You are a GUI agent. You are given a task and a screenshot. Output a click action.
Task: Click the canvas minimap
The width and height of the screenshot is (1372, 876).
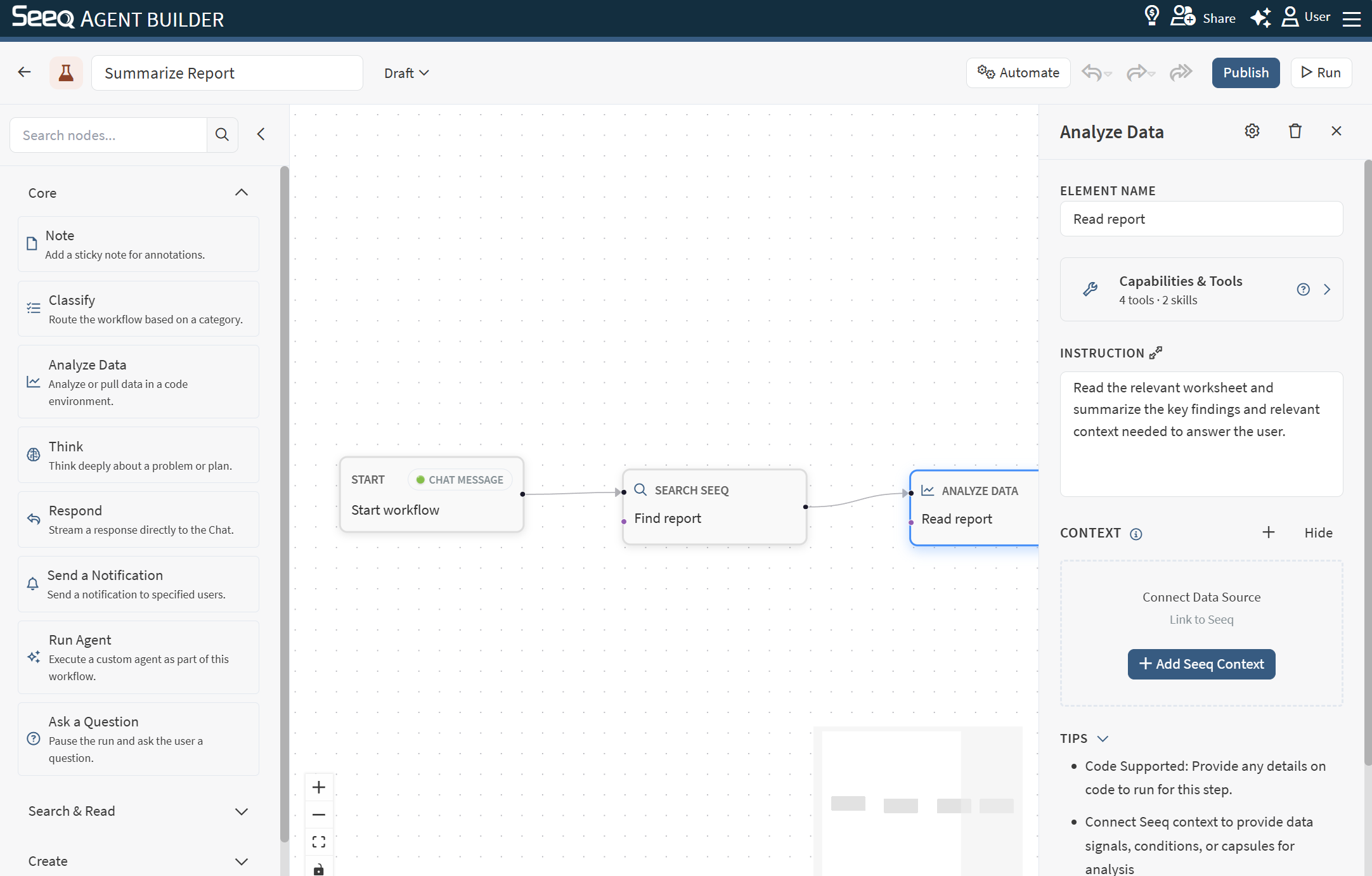pos(917,801)
